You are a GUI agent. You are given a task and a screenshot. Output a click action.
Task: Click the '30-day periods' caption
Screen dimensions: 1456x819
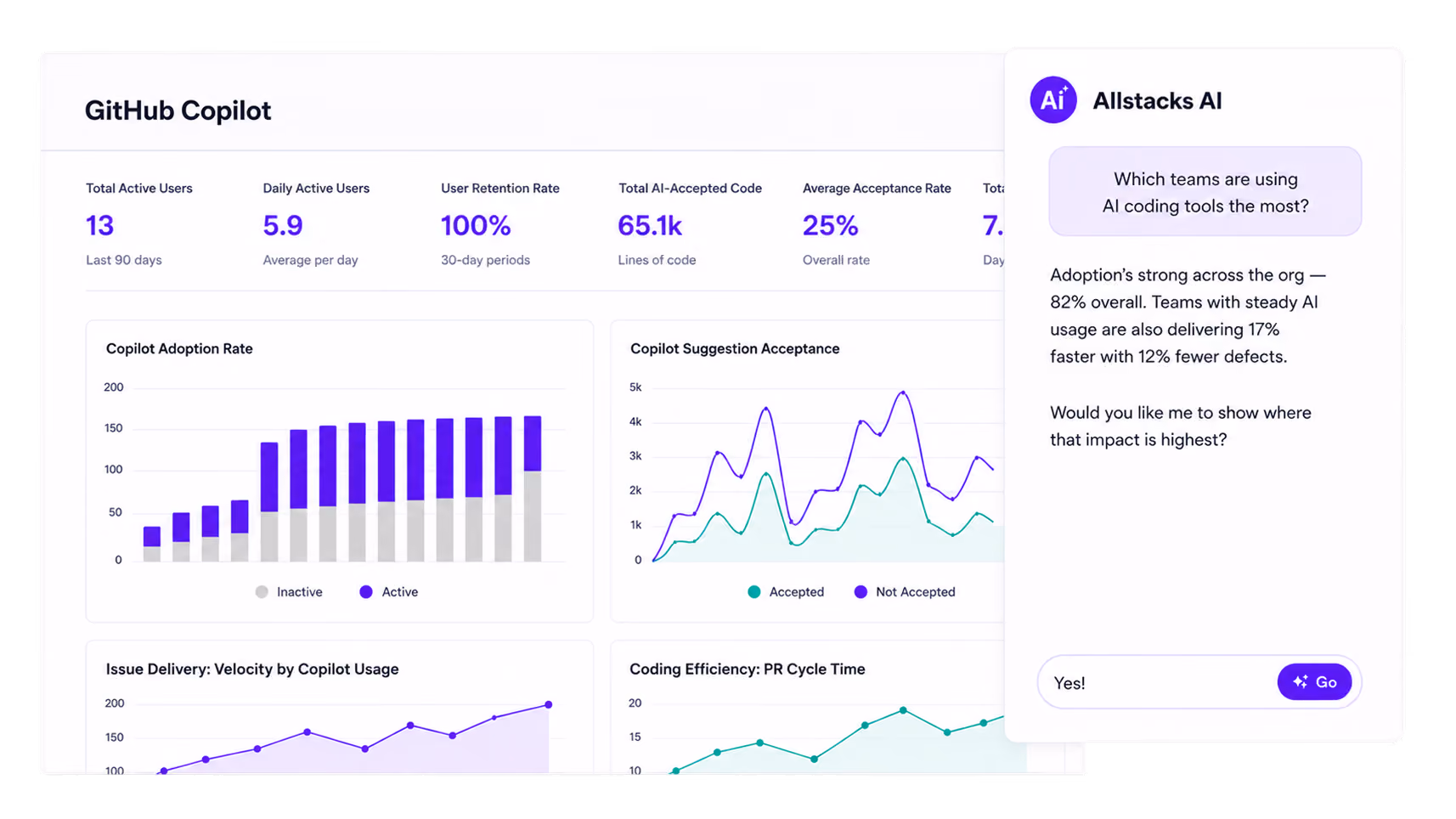[485, 260]
